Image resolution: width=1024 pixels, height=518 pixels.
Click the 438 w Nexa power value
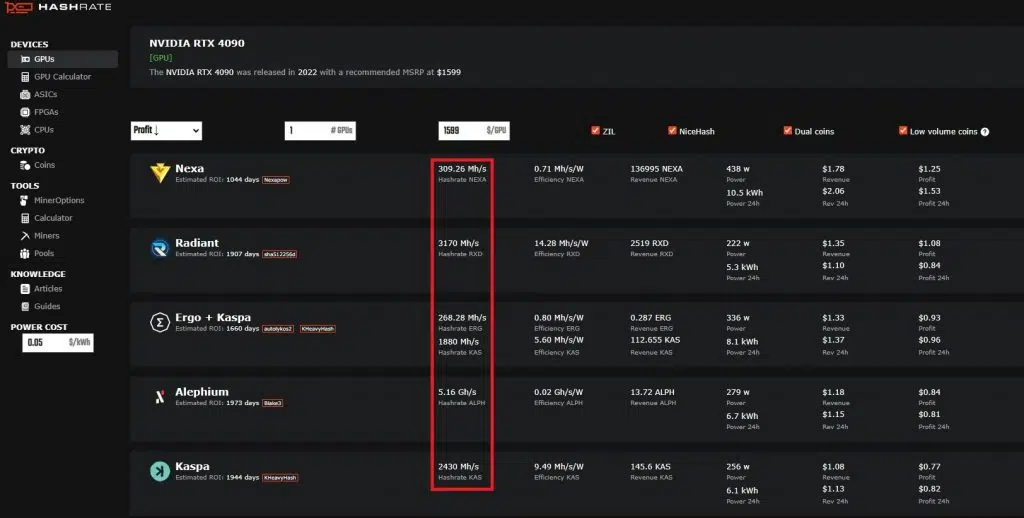738,169
